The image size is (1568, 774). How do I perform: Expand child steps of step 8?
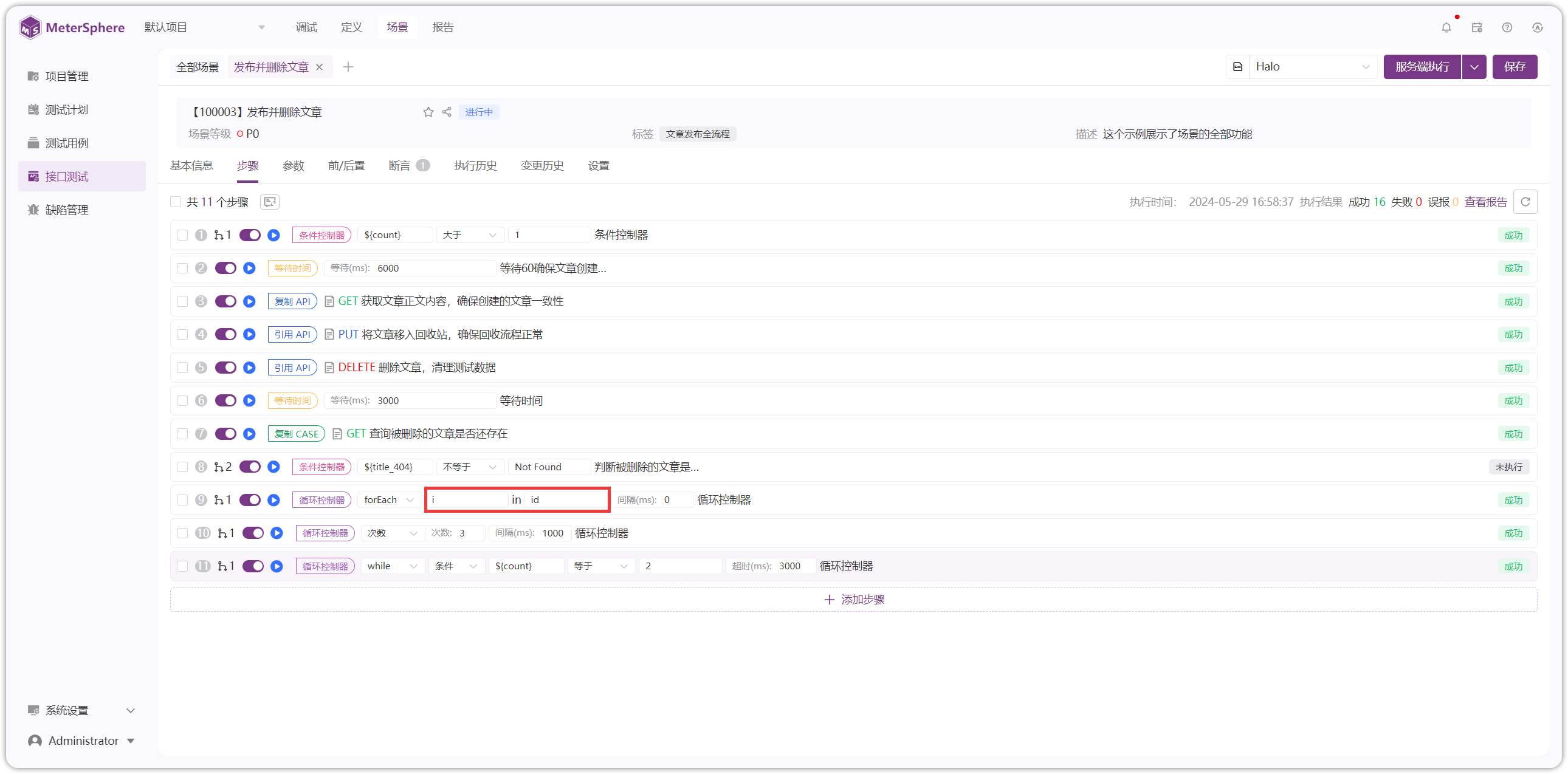tap(223, 467)
